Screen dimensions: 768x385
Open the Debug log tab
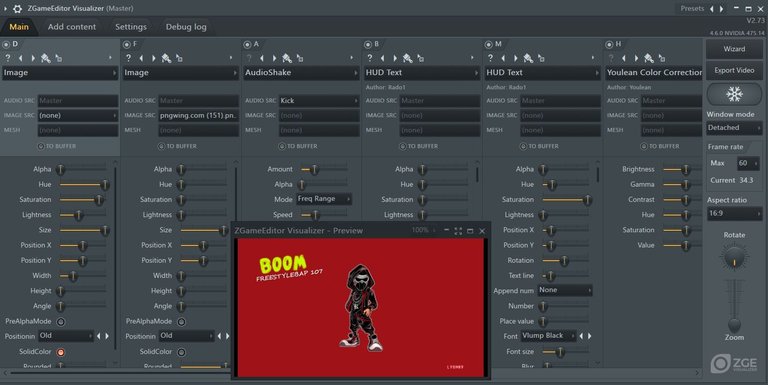click(186, 27)
